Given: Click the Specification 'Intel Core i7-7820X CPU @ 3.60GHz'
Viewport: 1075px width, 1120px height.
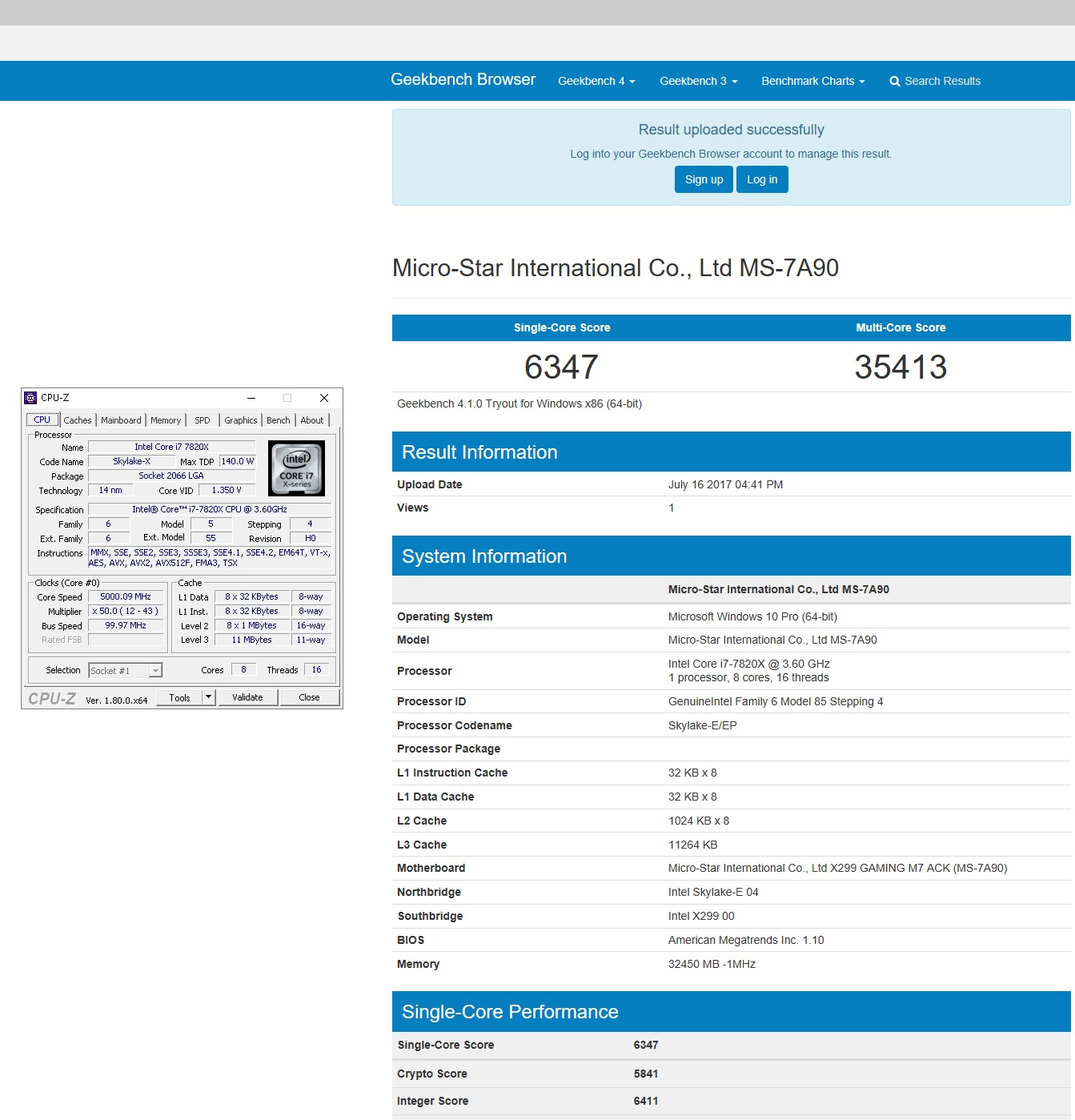Looking at the screenshot, I should tap(210, 509).
